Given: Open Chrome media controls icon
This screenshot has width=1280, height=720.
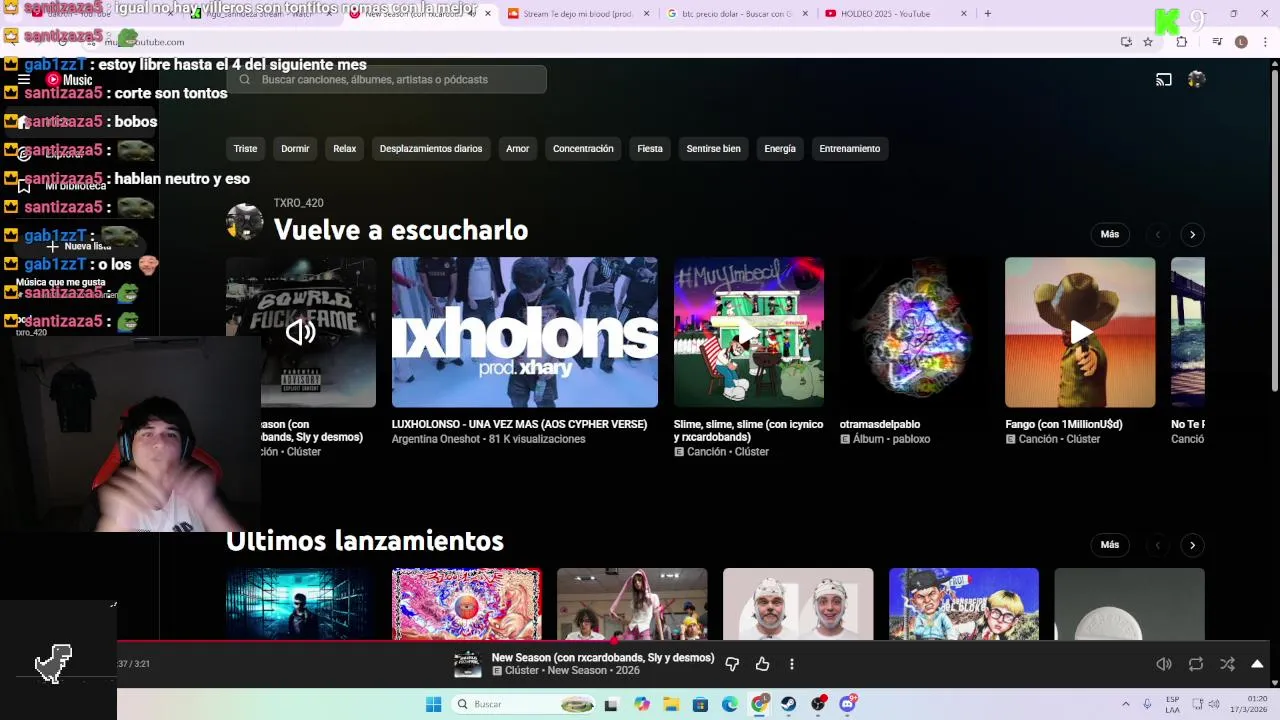Looking at the screenshot, I should point(1217,42).
